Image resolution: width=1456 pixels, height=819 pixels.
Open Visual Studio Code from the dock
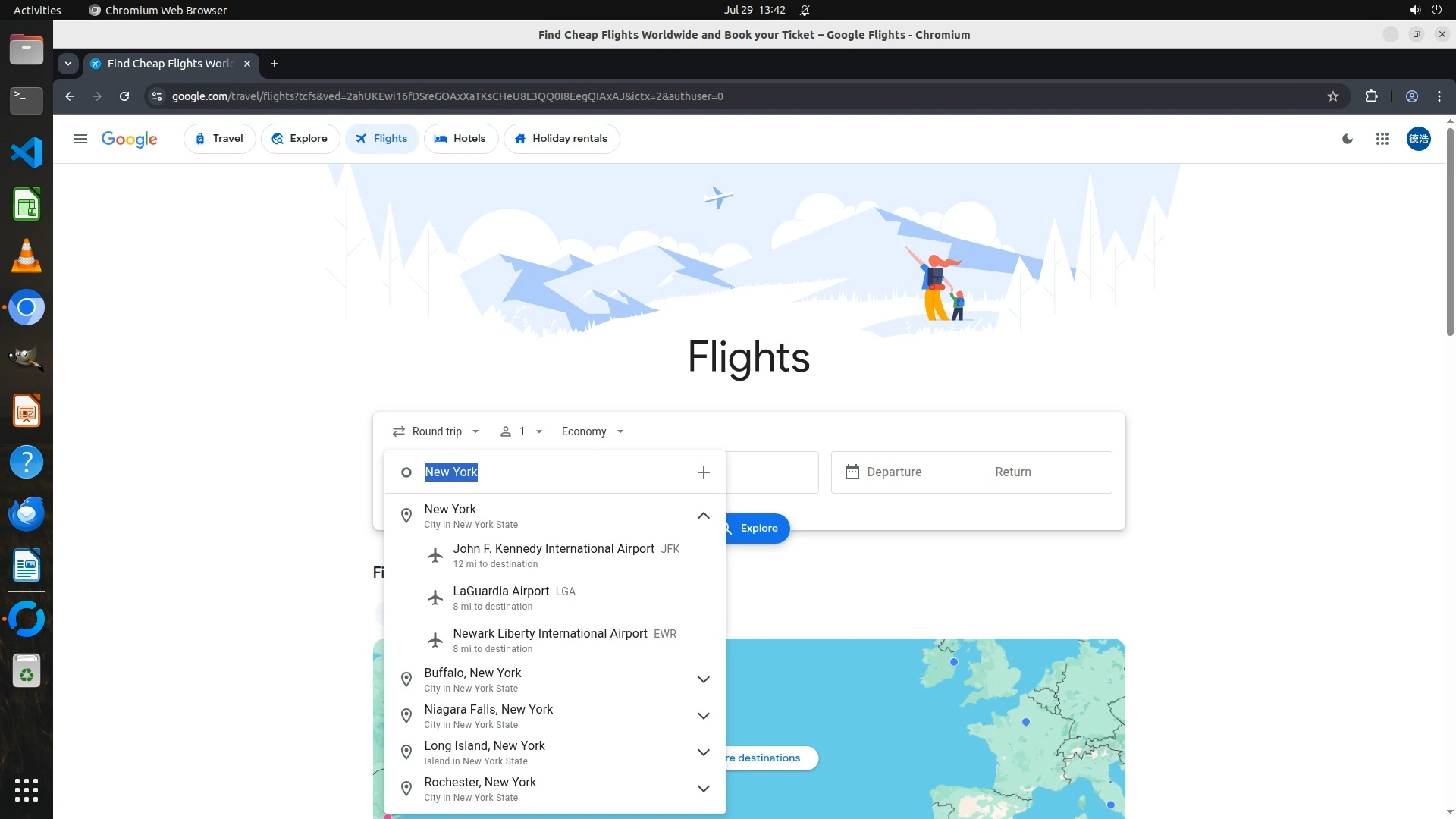pyautogui.click(x=27, y=152)
